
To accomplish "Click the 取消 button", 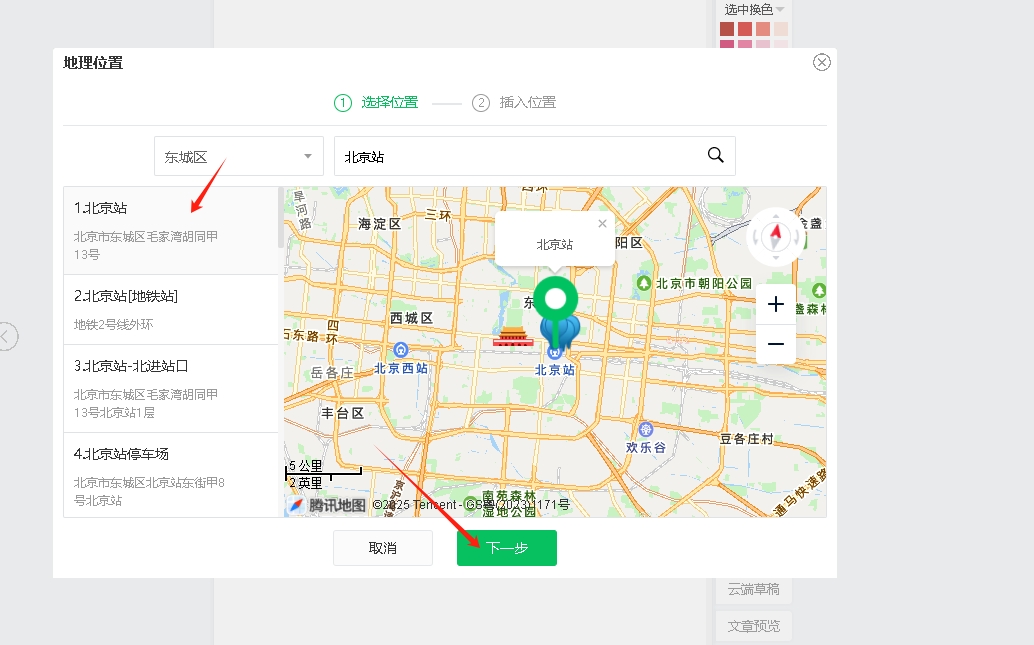I will [x=383, y=548].
